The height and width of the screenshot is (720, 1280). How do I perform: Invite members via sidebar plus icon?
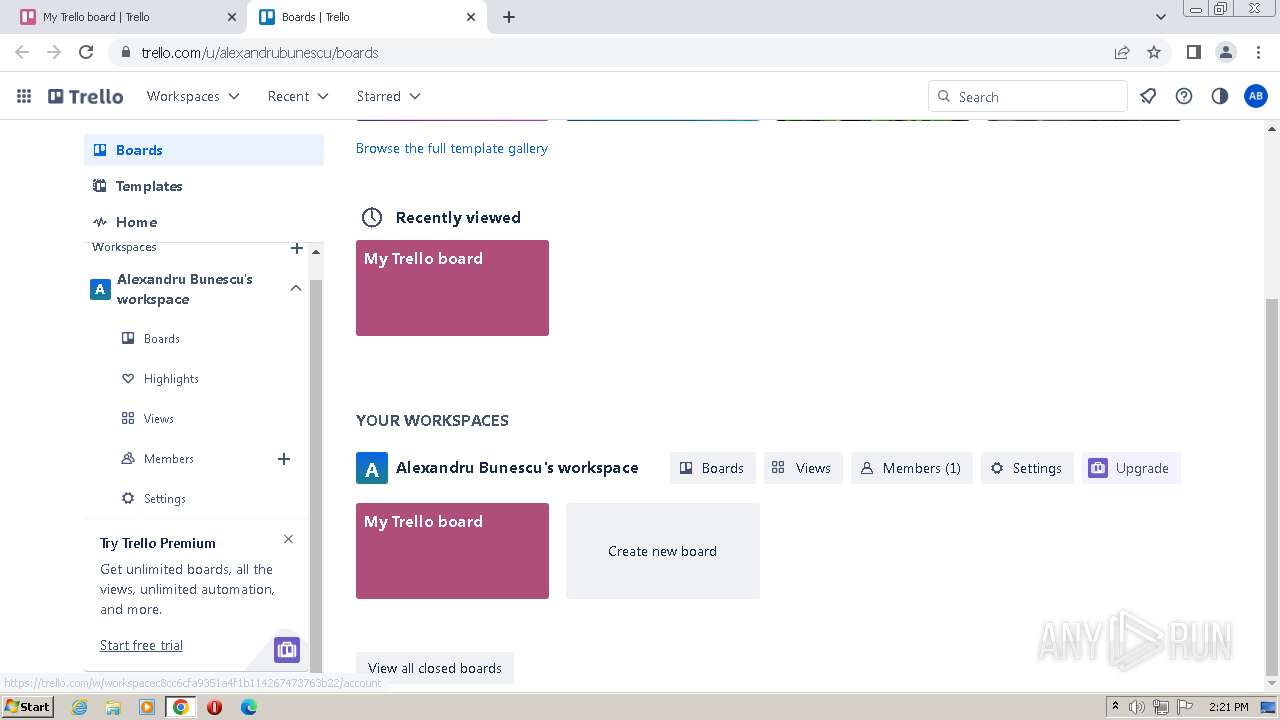(x=284, y=459)
